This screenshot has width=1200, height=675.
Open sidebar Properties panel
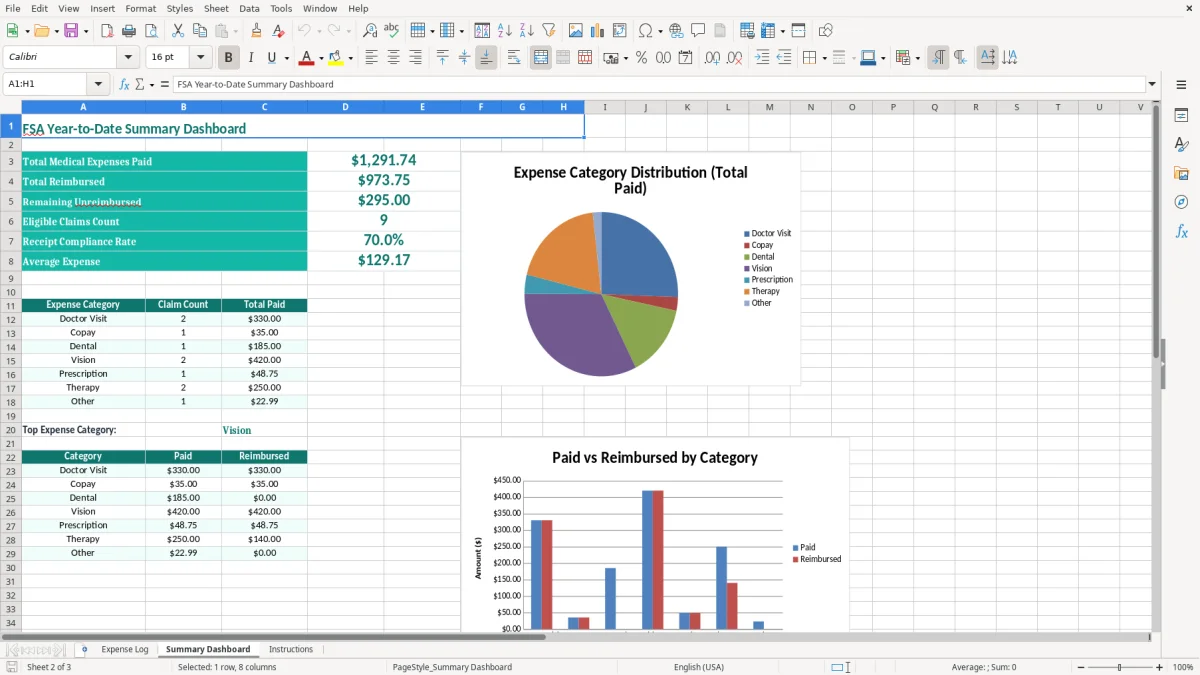(x=1181, y=115)
